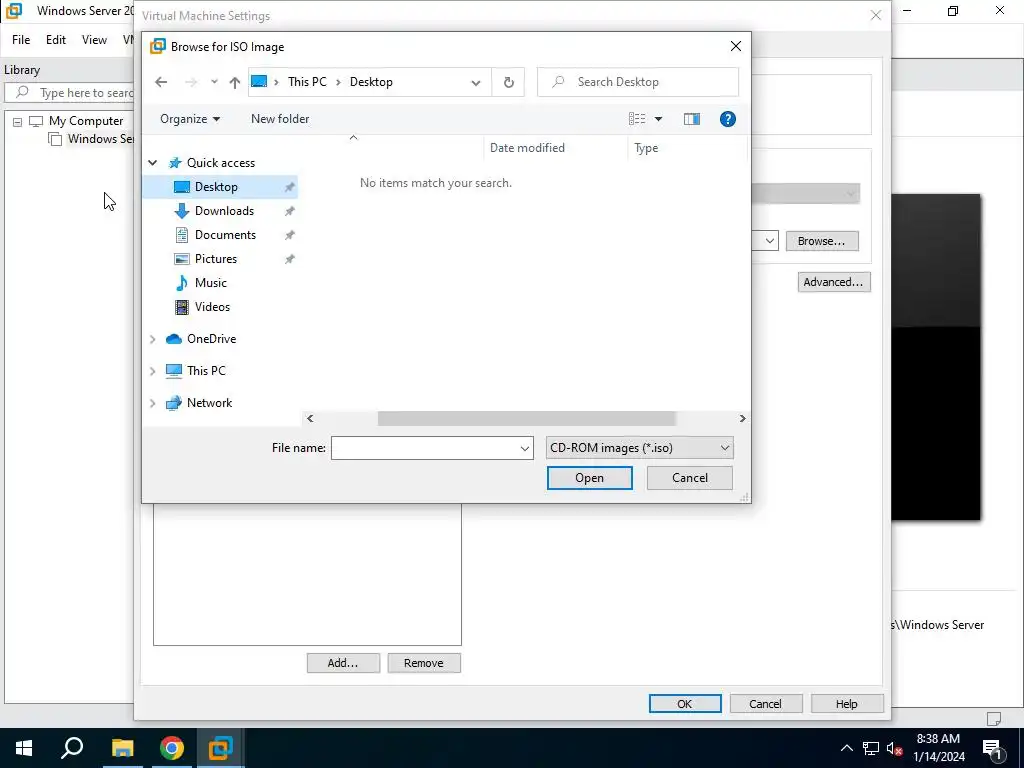Open the View menu in VMware

[x=94, y=40]
